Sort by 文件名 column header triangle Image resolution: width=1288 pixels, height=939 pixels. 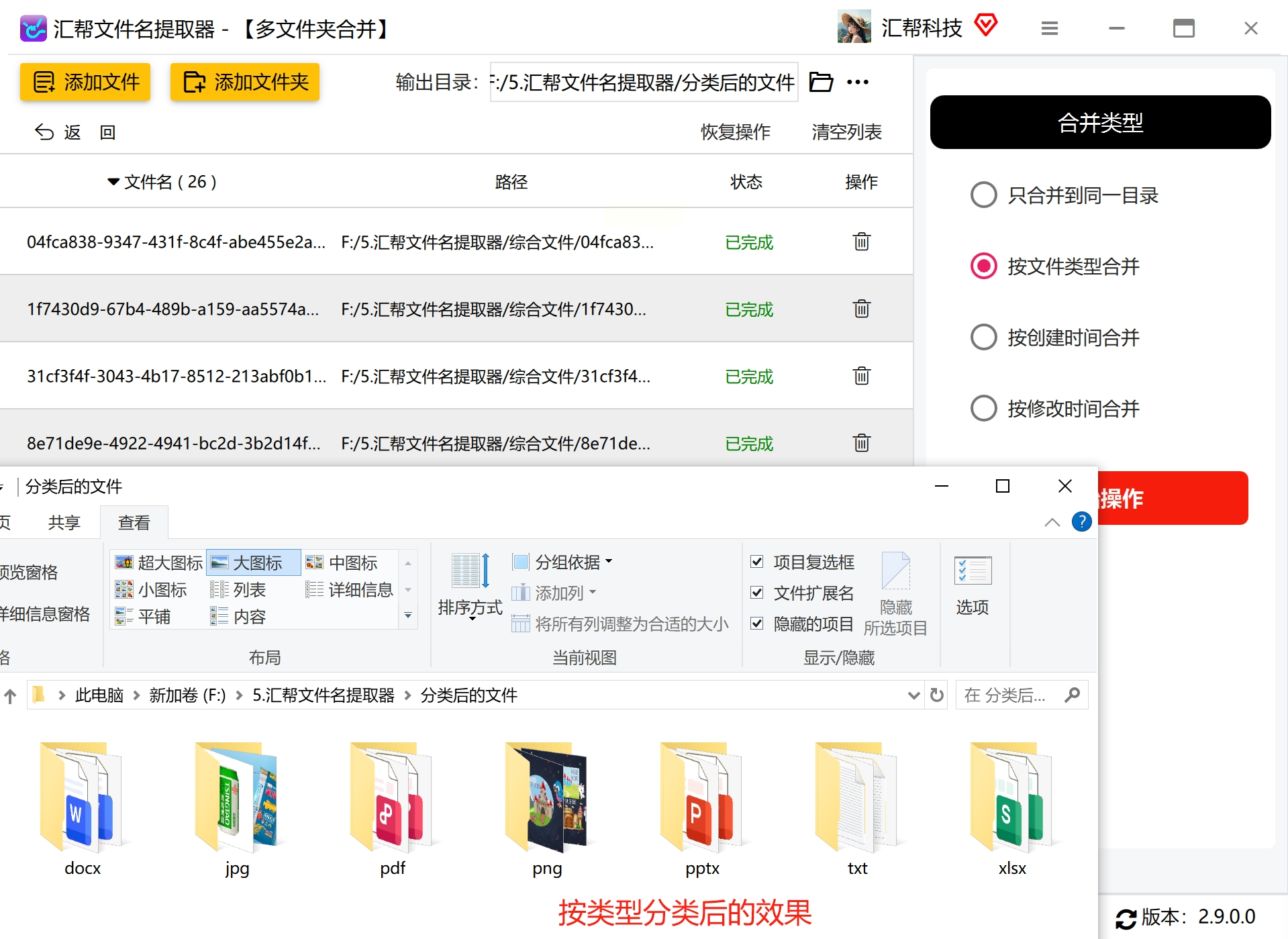click(113, 182)
